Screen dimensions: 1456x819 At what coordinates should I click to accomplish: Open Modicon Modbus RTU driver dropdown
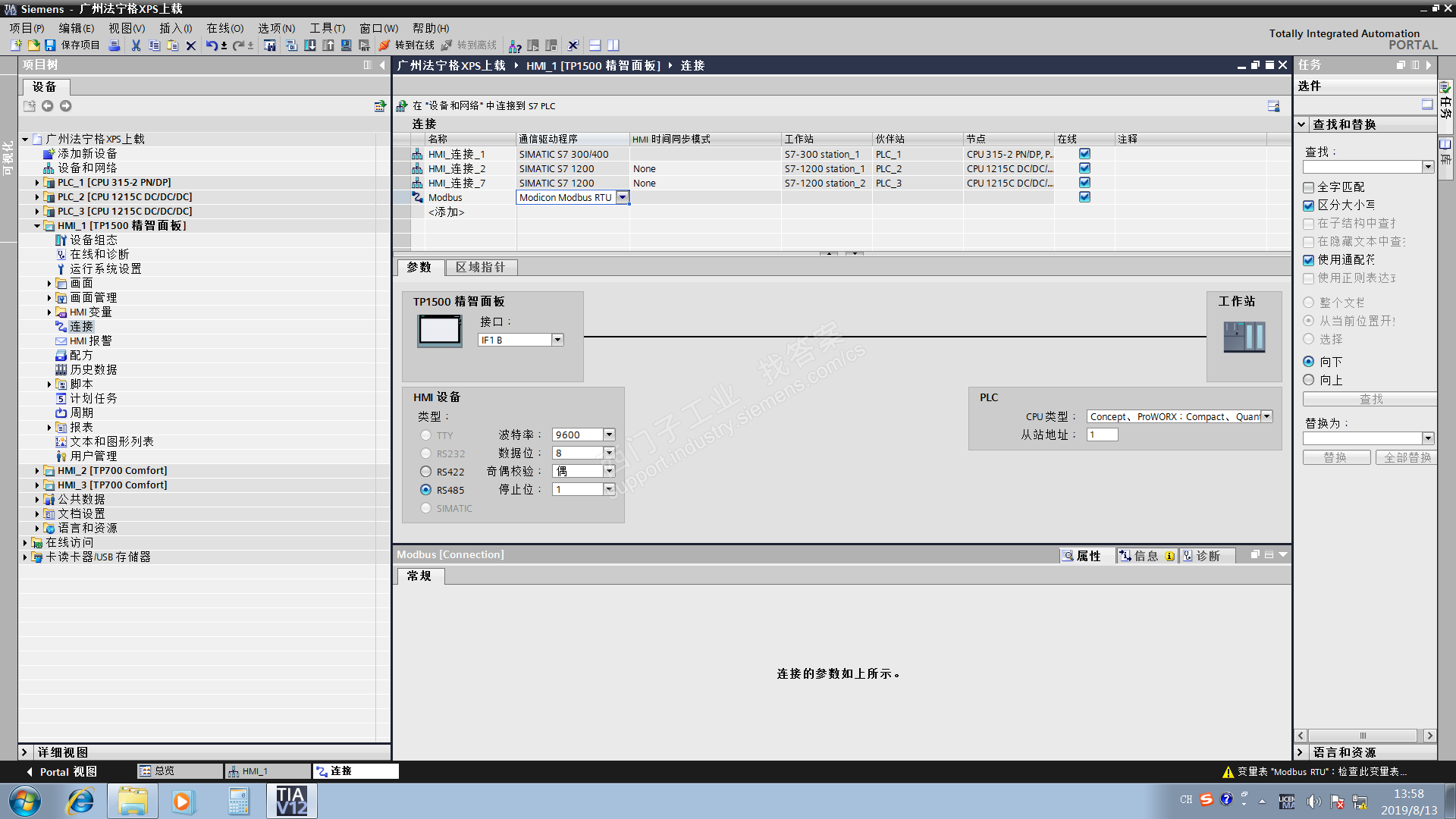[x=623, y=197]
